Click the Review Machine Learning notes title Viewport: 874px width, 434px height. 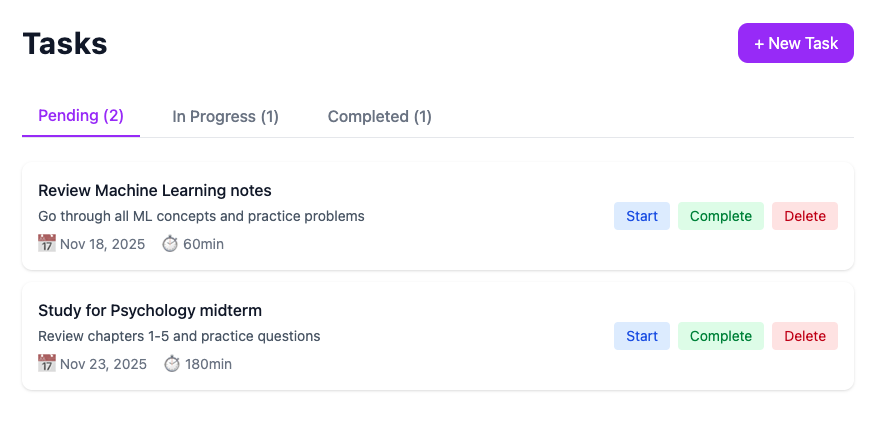[x=155, y=190]
